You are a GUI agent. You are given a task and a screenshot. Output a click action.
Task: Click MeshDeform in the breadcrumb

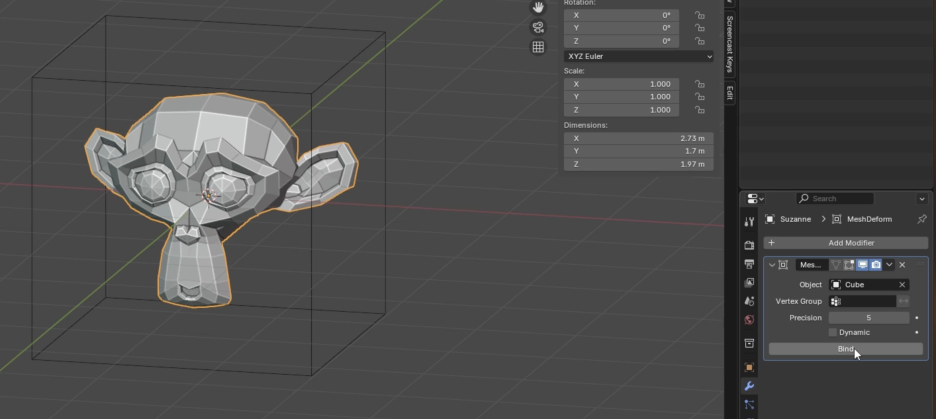point(869,219)
